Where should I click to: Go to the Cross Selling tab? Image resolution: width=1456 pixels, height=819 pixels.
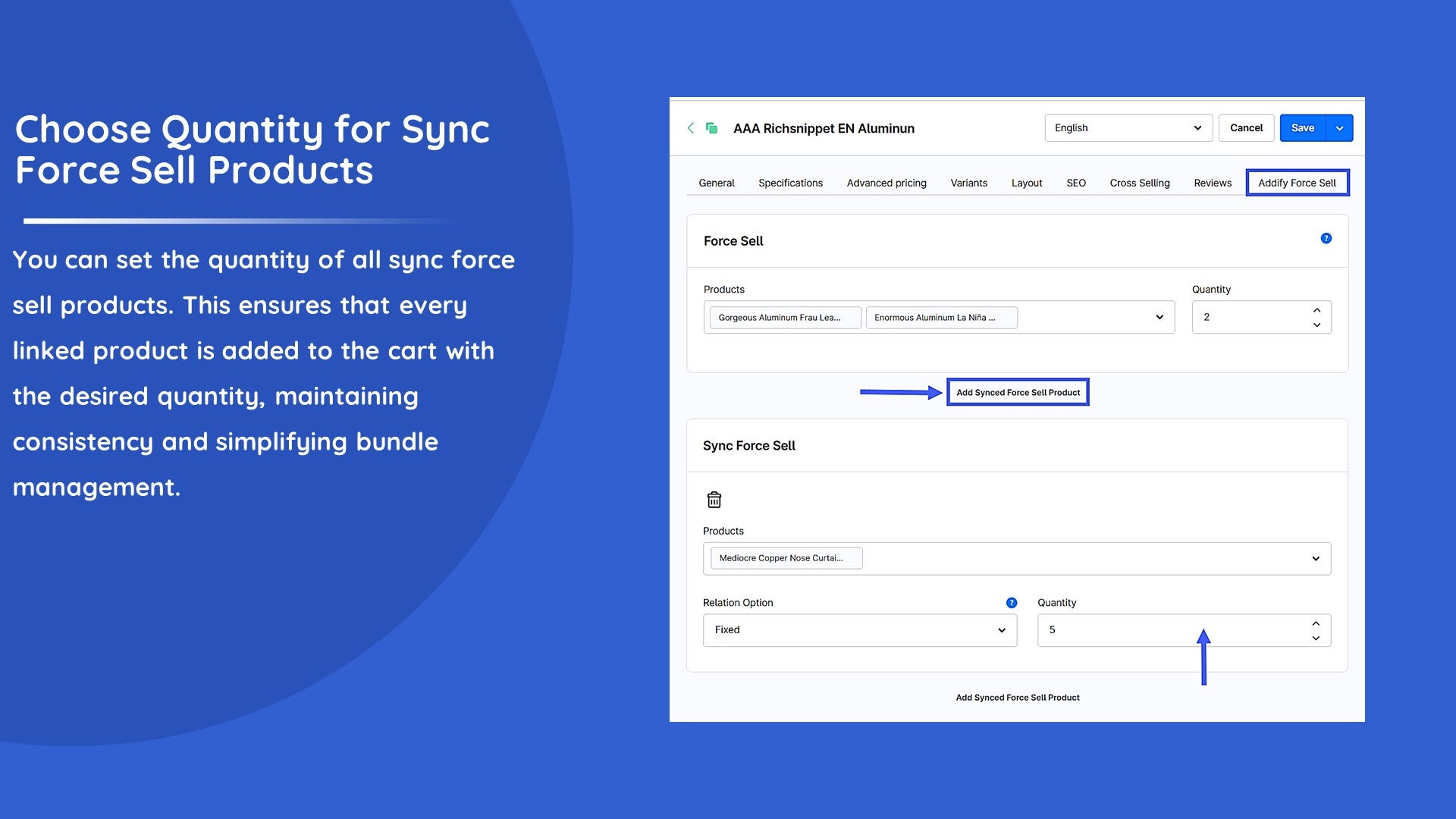[1139, 183]
